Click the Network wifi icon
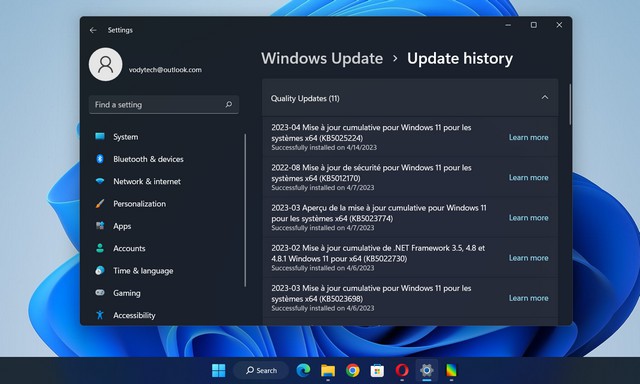640x384 pixels. [100, 181]
